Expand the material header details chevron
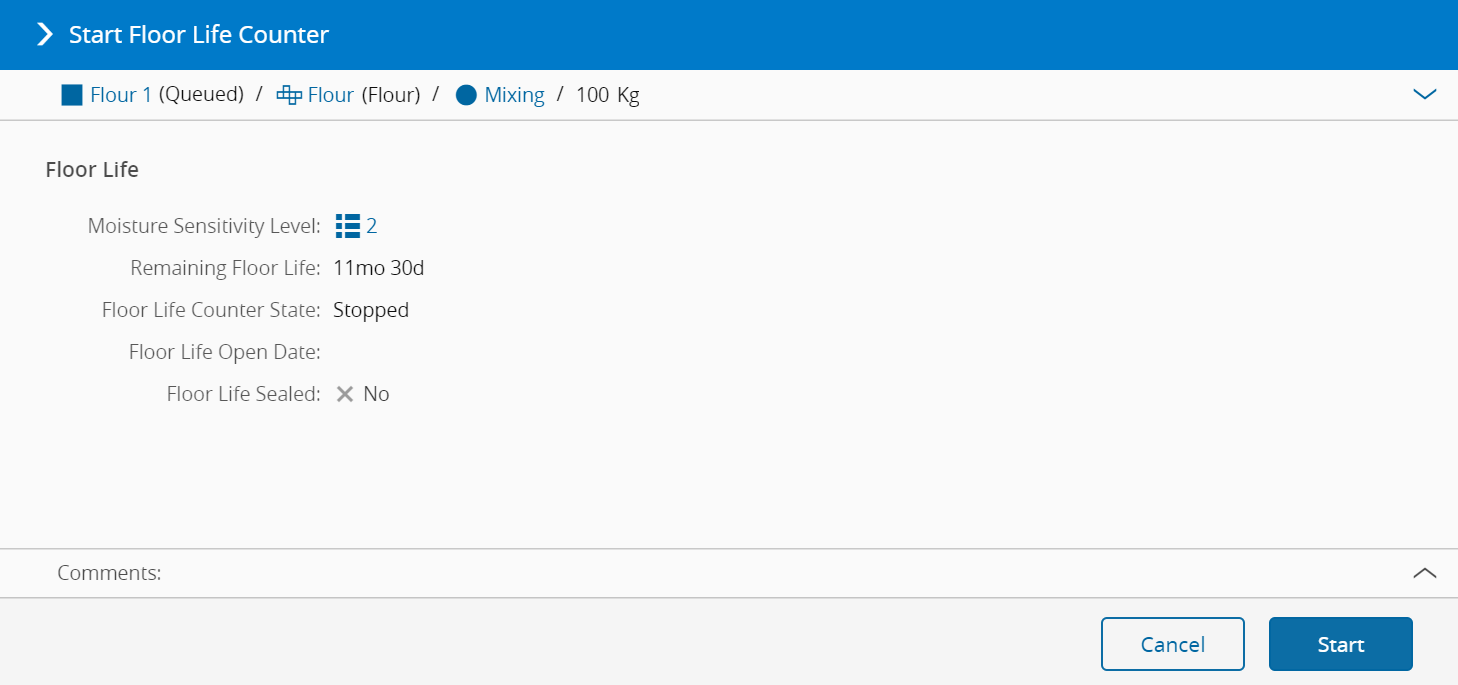This screenshot has height=685, width=1458. [x=1424, y=94]
